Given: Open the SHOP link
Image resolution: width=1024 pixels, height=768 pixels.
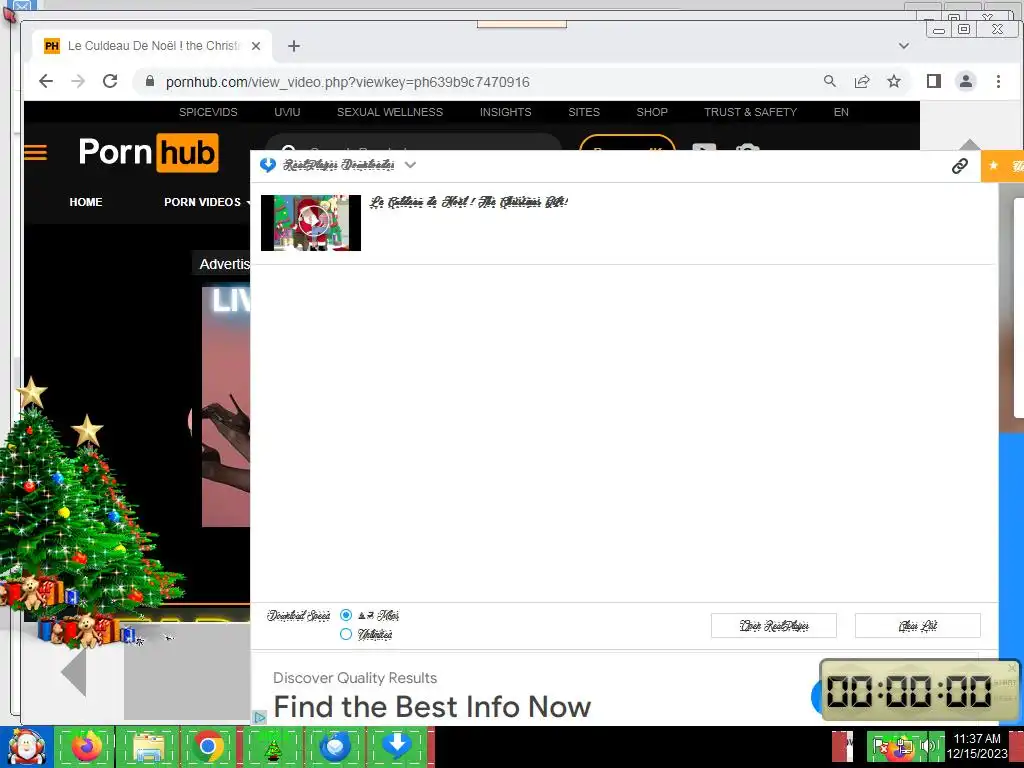Looking at the screenshot, I should click(652, 112).
